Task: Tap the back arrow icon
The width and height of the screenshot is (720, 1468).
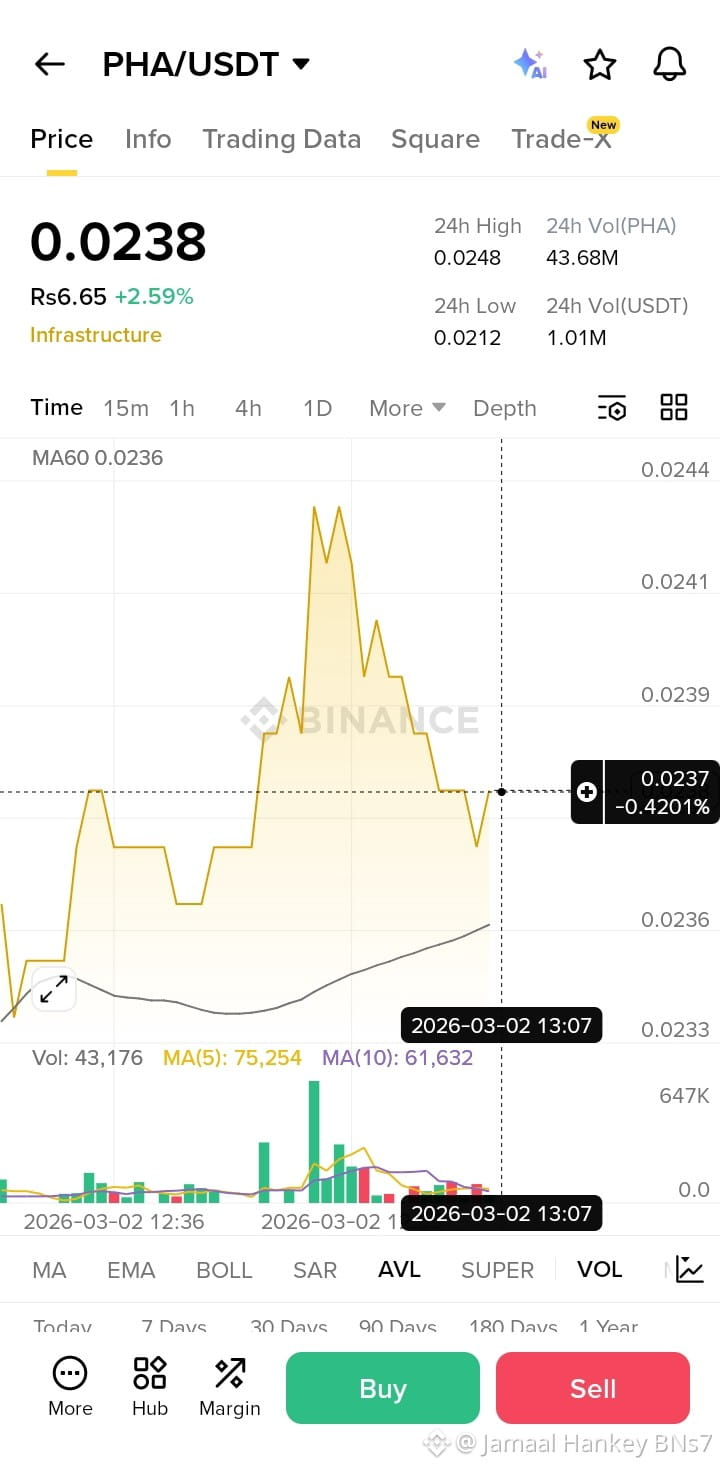Action: [x=49, y=65]
